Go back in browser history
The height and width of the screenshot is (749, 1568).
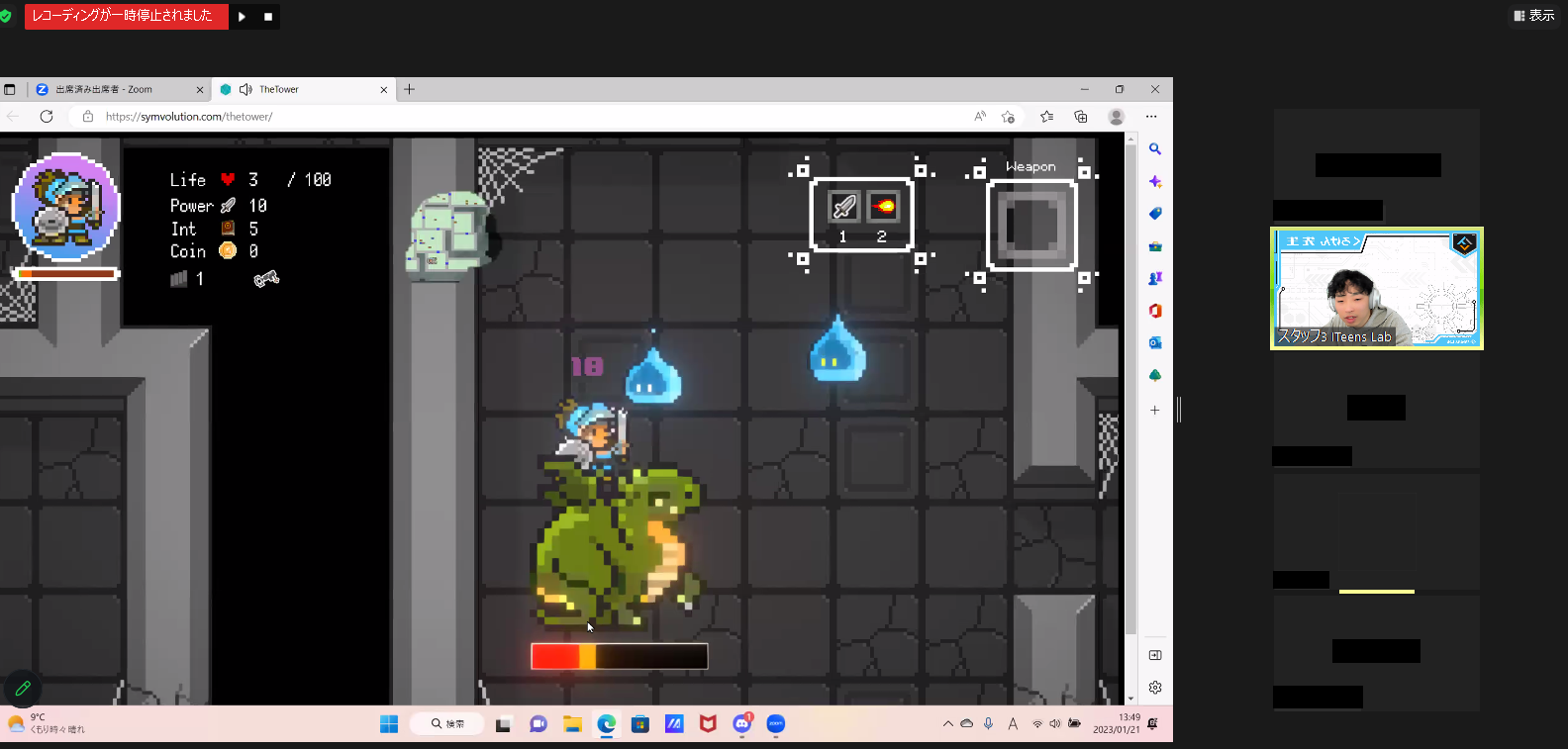click(13, 117)
